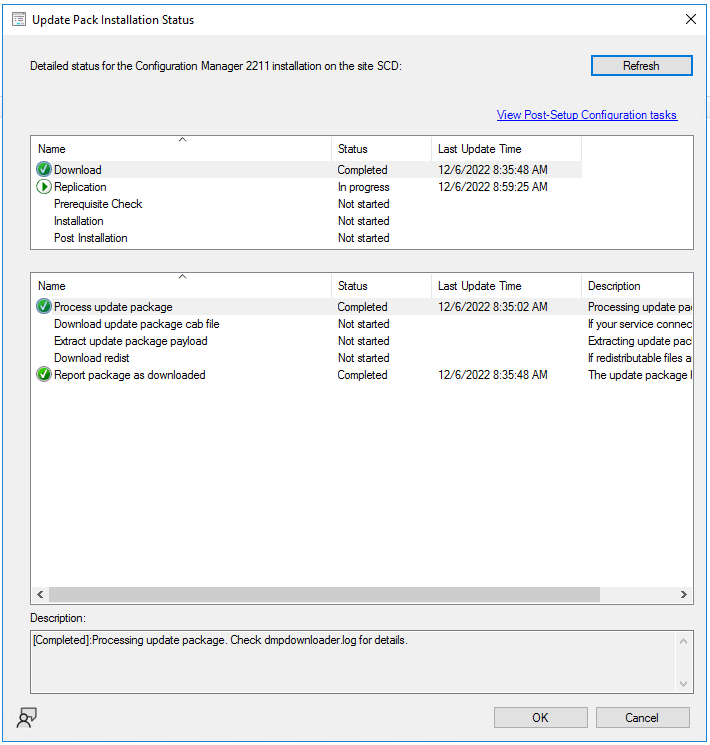Sort top list by Status column header
Image resolution: width=710 pixels, height=745 pixels.
(x=382, y=149)
